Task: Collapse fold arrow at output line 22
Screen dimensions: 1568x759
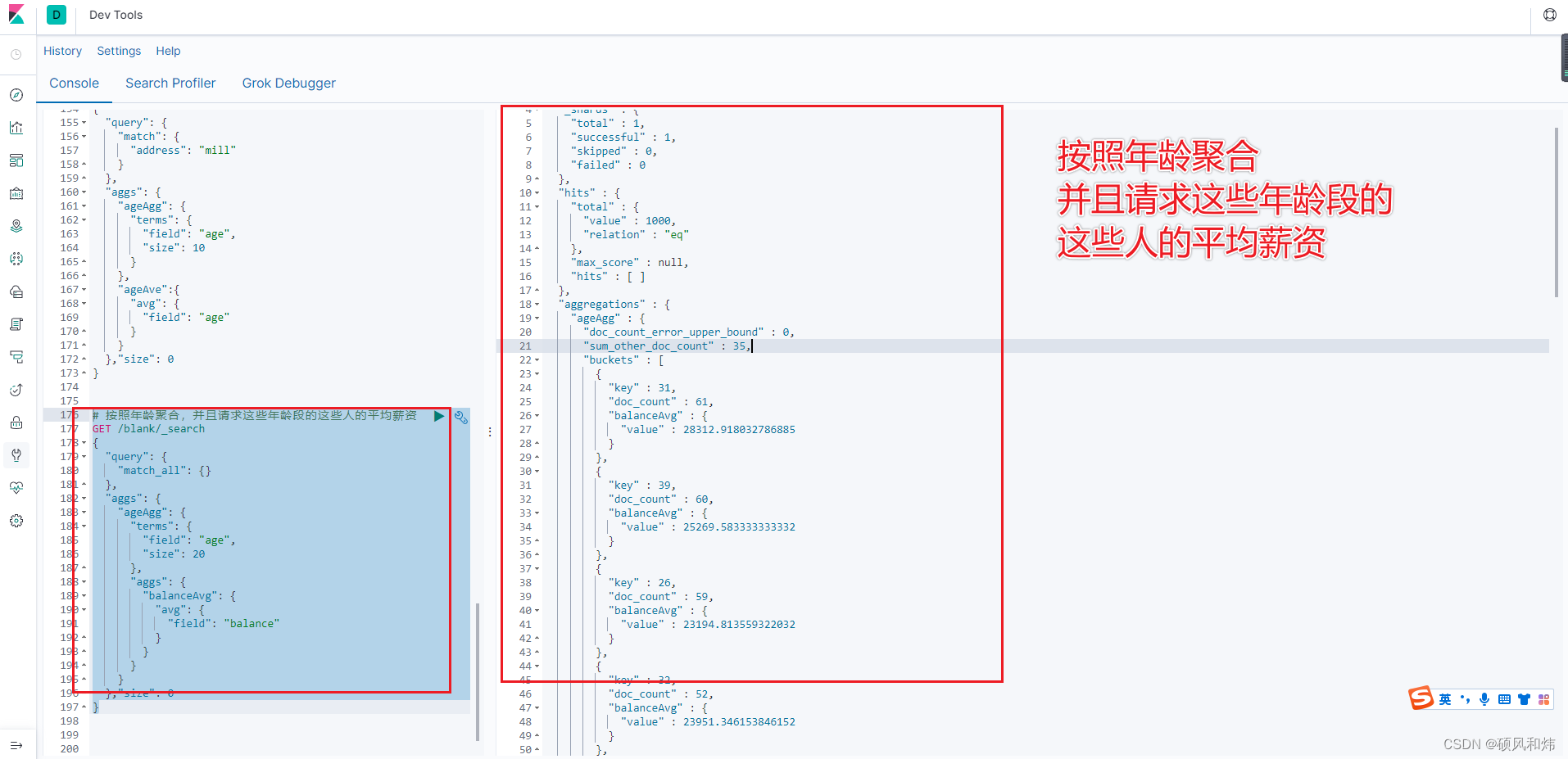Action: coord(537,360)
